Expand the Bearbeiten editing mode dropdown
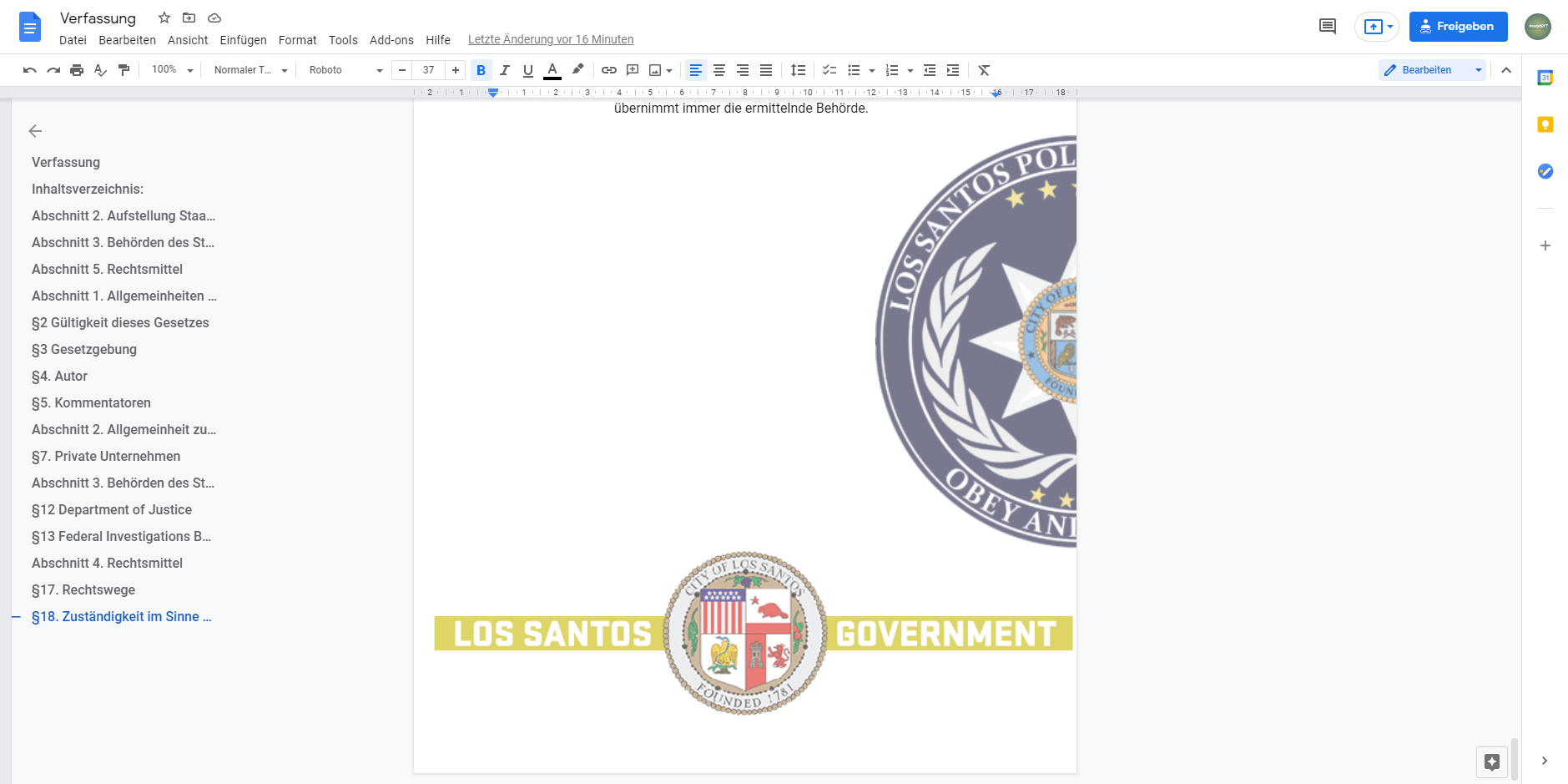 pos(1478,70)
